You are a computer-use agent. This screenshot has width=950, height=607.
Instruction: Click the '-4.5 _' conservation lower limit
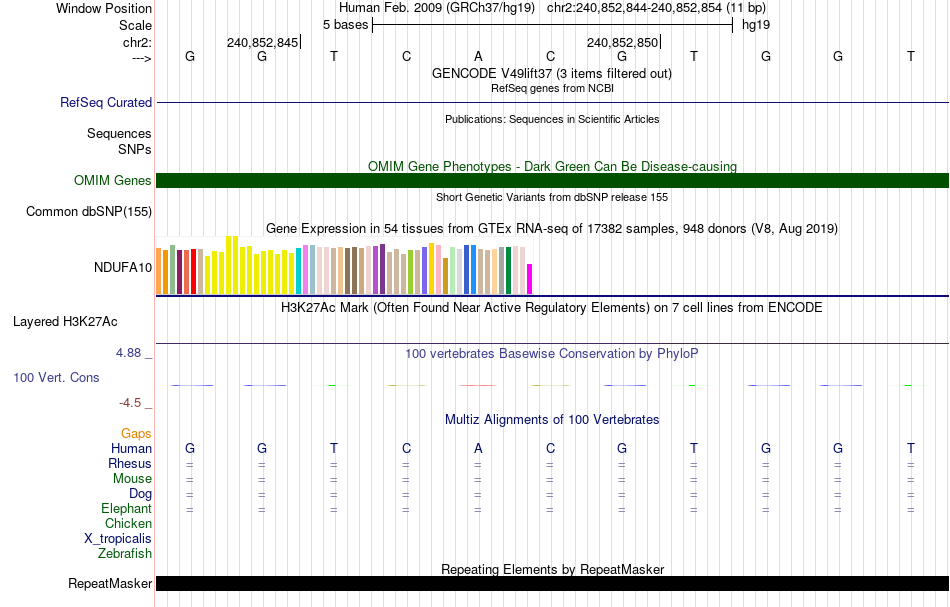click(136, 403)
